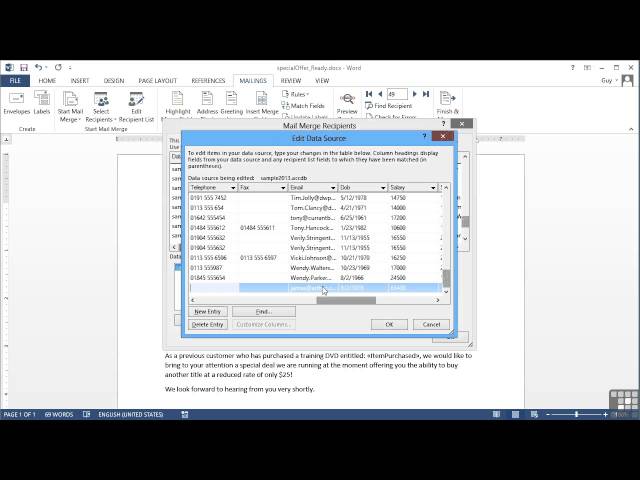Click fax cell 01484 555611
640x480 pixels.
263,228
